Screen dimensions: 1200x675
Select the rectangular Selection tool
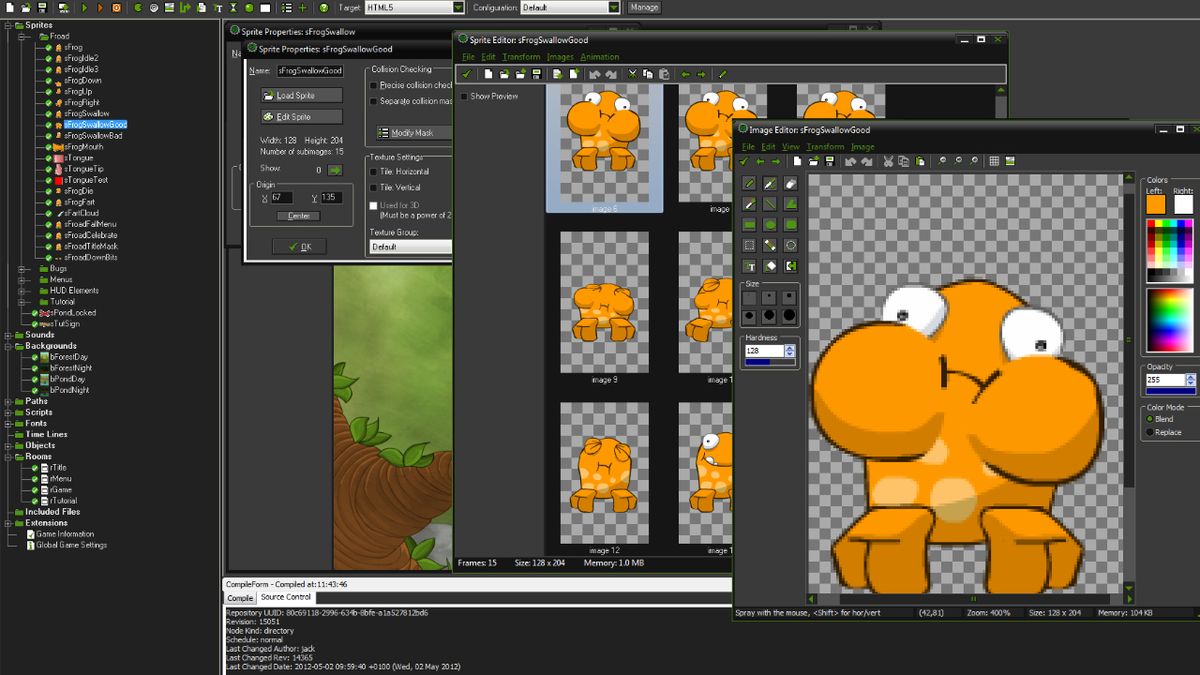749,244
